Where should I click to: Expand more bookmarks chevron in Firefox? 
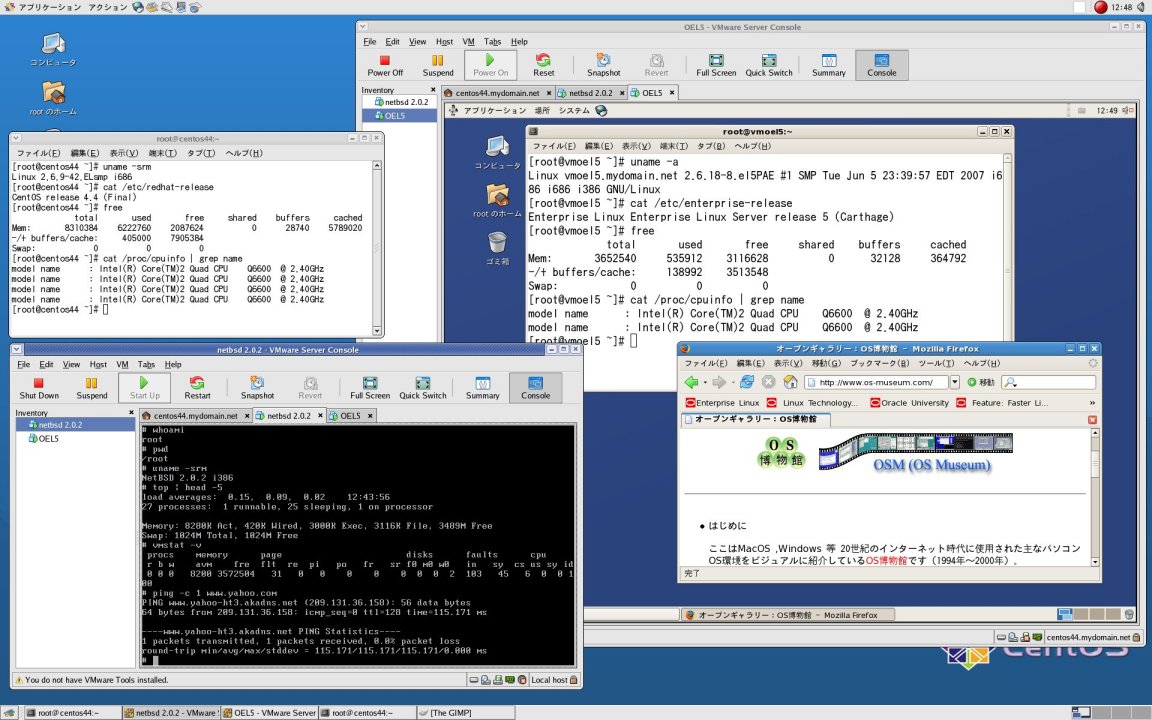(1092, 403)
